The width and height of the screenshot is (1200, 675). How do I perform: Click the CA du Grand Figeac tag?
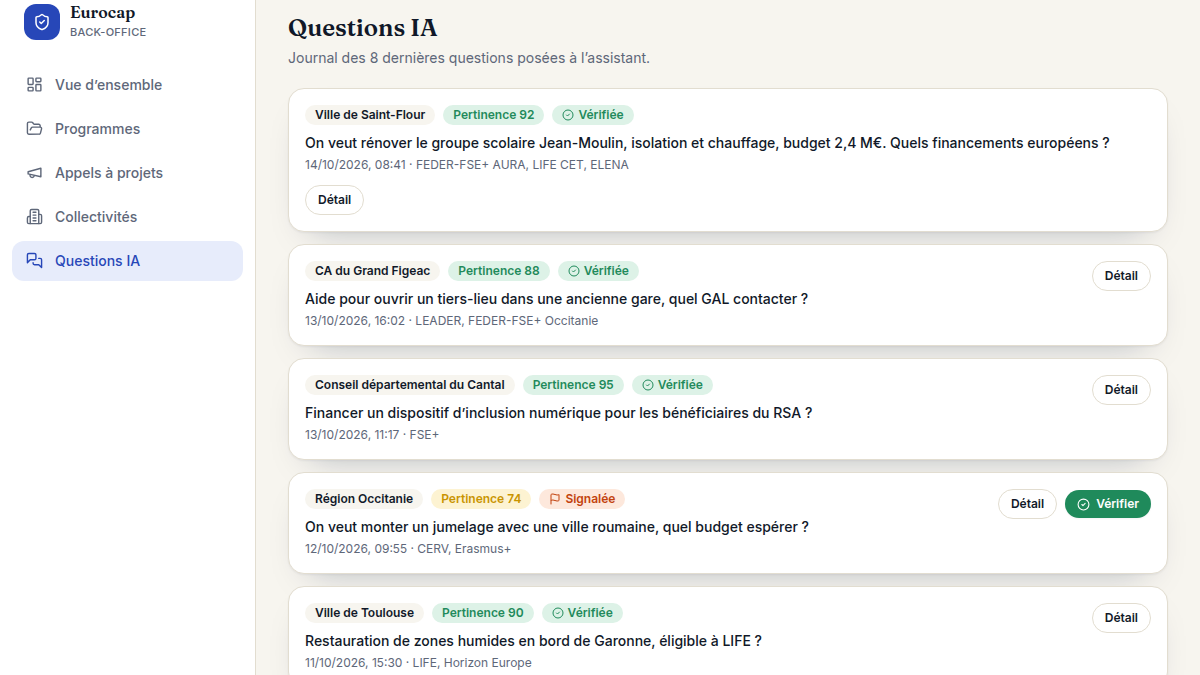click(x=373, y=271)
